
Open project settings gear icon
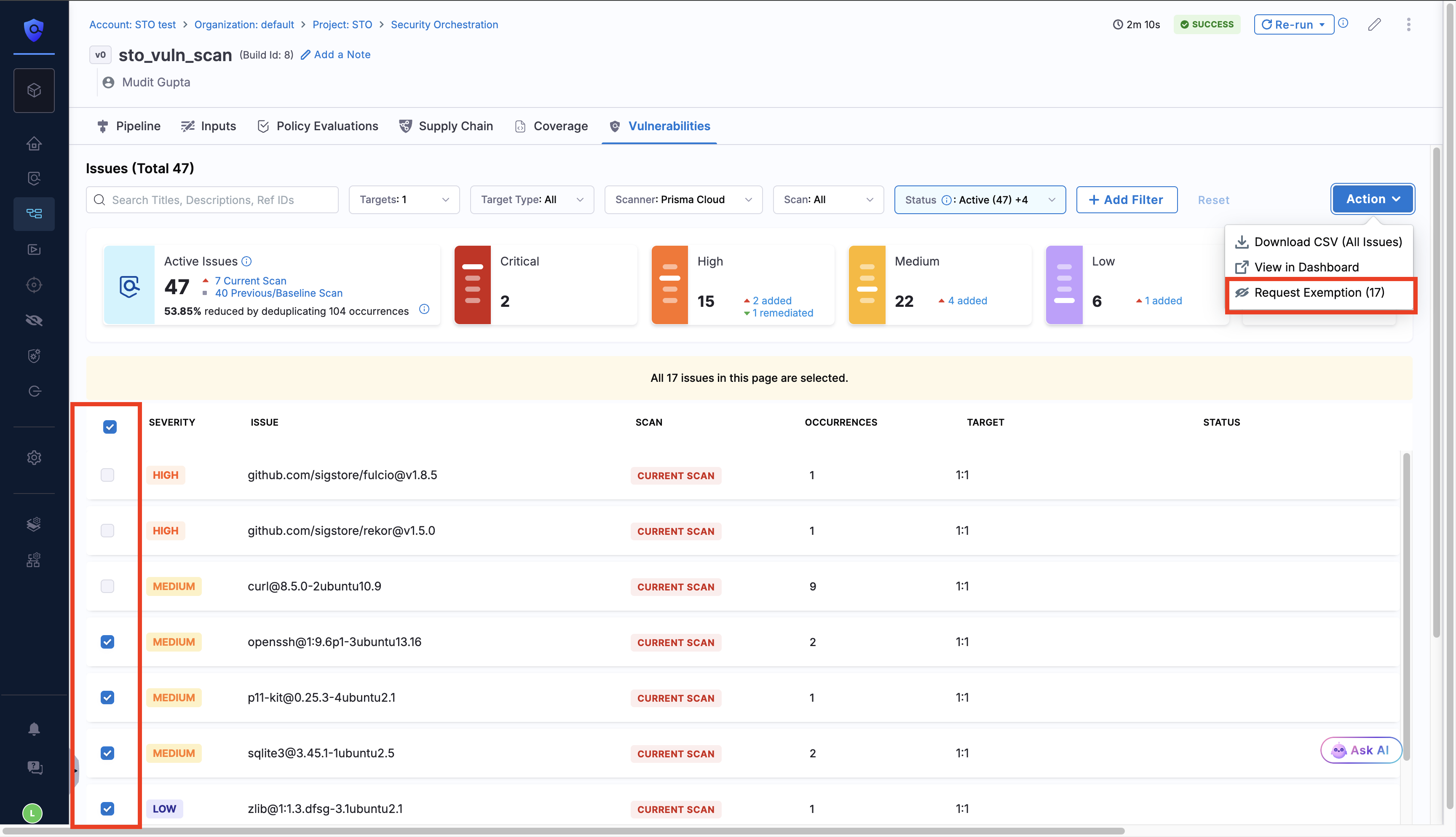[34, 458]
